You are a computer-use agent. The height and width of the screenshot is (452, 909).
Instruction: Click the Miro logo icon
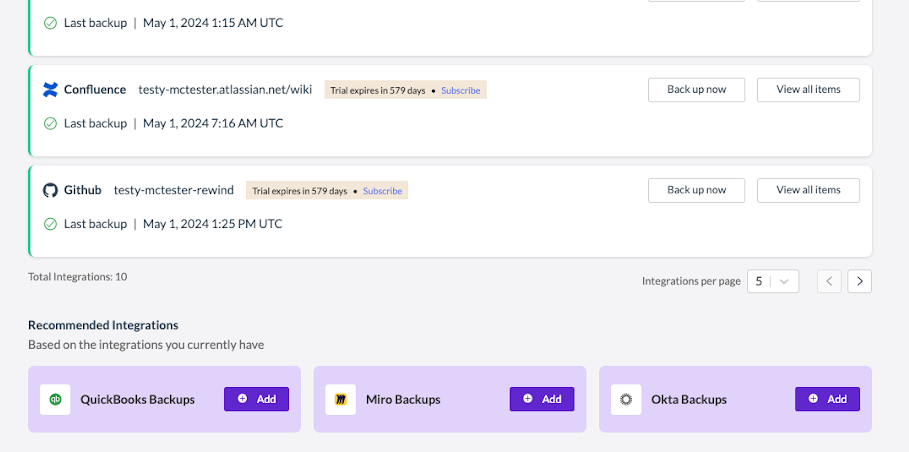(x=340, y=399)
